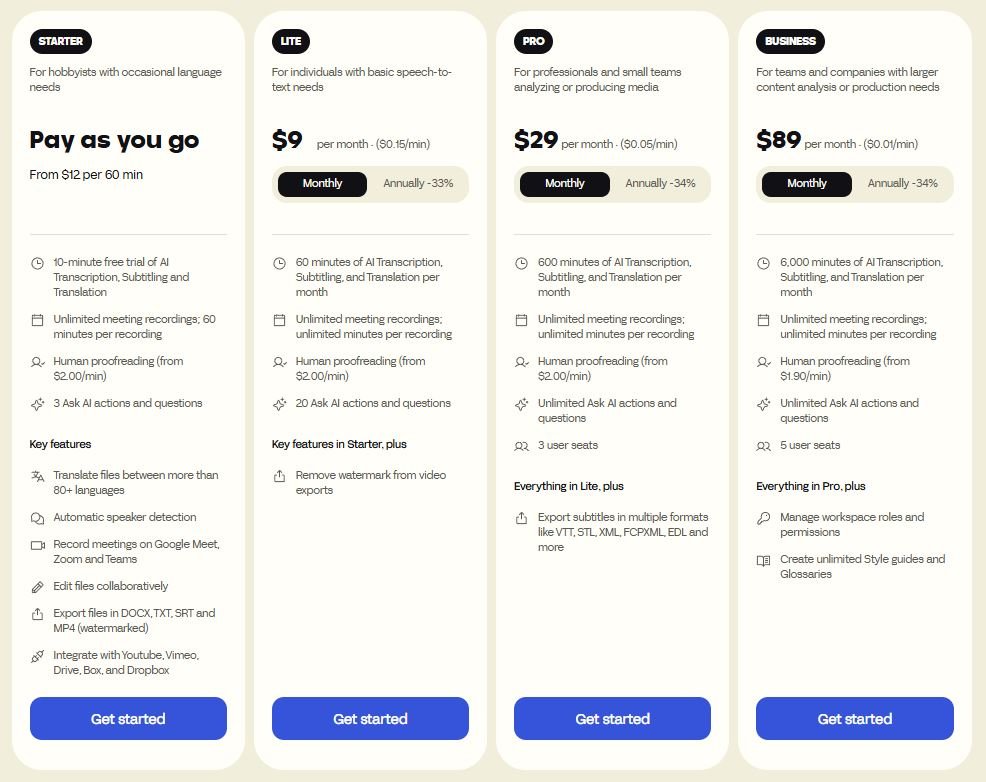
Task: Click the automatic speaker detection icon
Action: (38, 518)
